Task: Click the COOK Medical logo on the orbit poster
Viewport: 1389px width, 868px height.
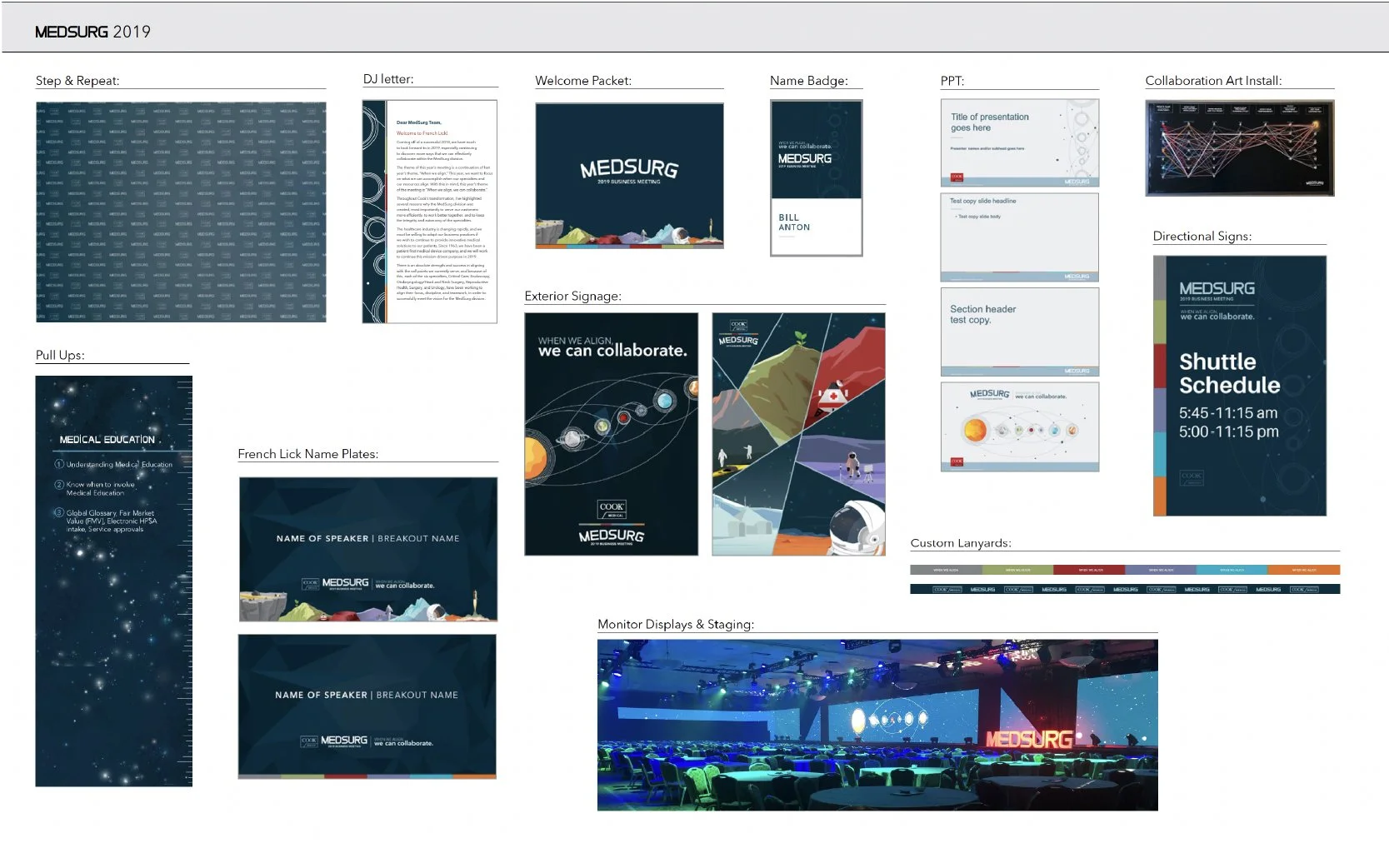Action: coord(612,508)
